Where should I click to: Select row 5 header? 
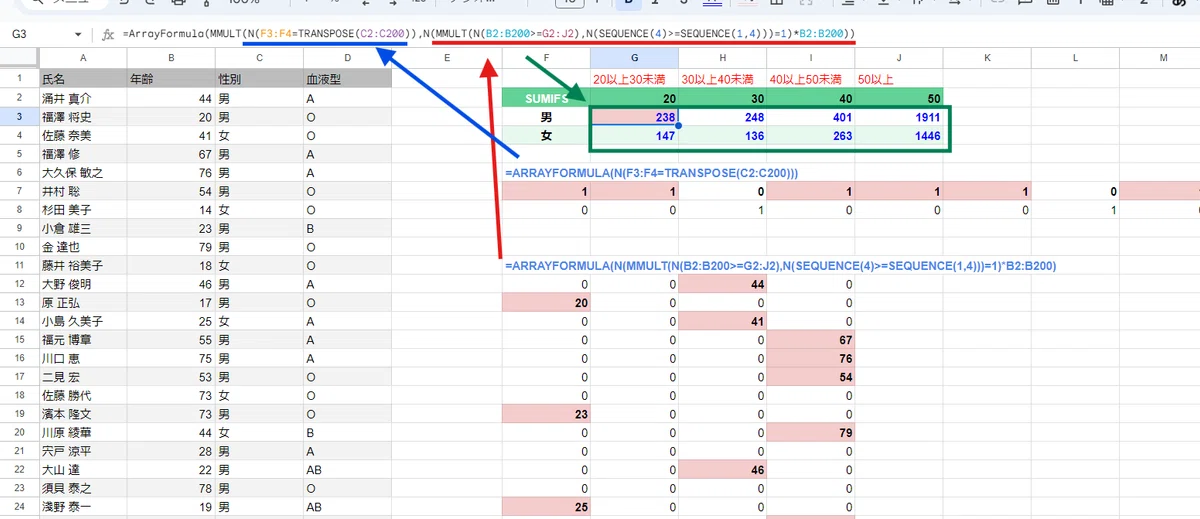pos(19,154)
